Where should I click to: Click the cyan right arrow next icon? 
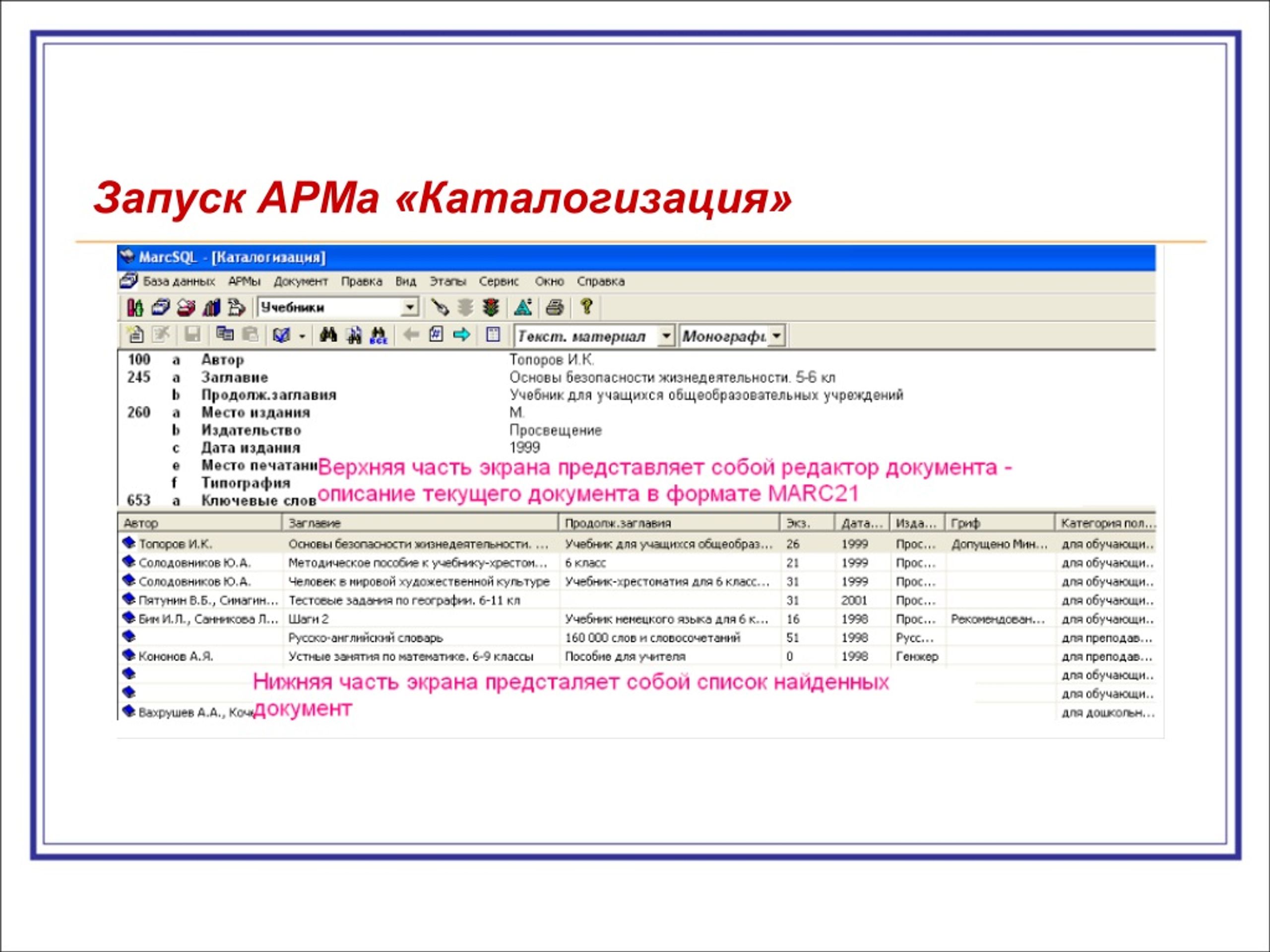pyautogui.click(x=461, y=335)
